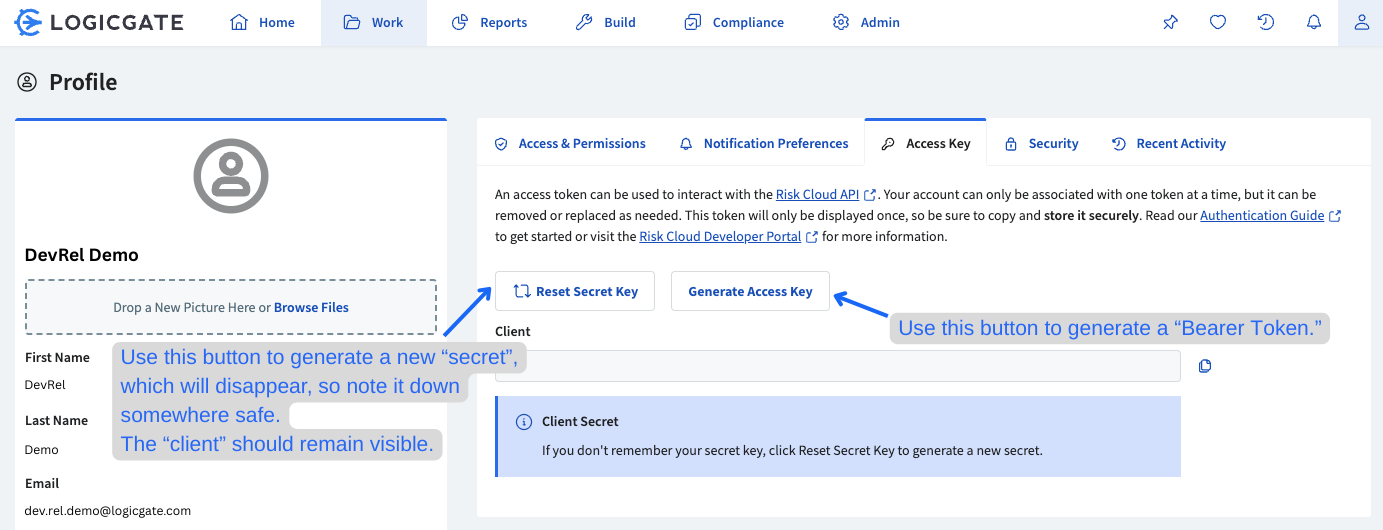The height and width of the screenshot is (530, 1383).
Task: Open the Reports menu
Action: (489, 23)
